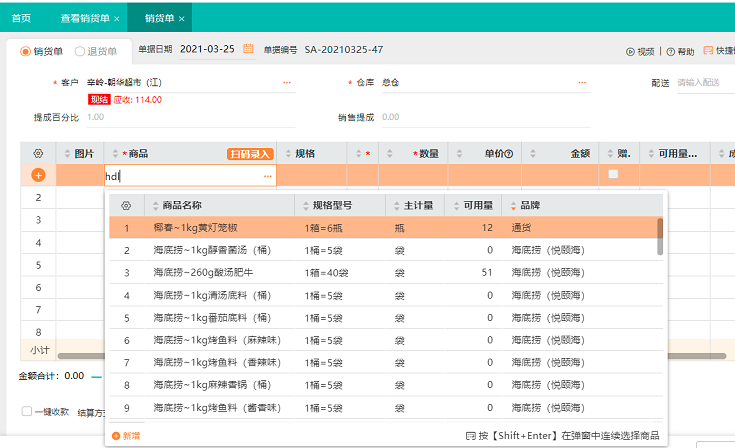Screen dimensions: 735x448
Task: Click the popup list settings gear icon
Action: 126,205
